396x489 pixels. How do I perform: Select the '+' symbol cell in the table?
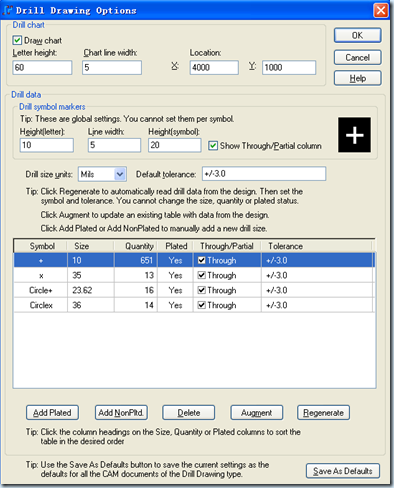pyautogui.click(x=41, y=260)
